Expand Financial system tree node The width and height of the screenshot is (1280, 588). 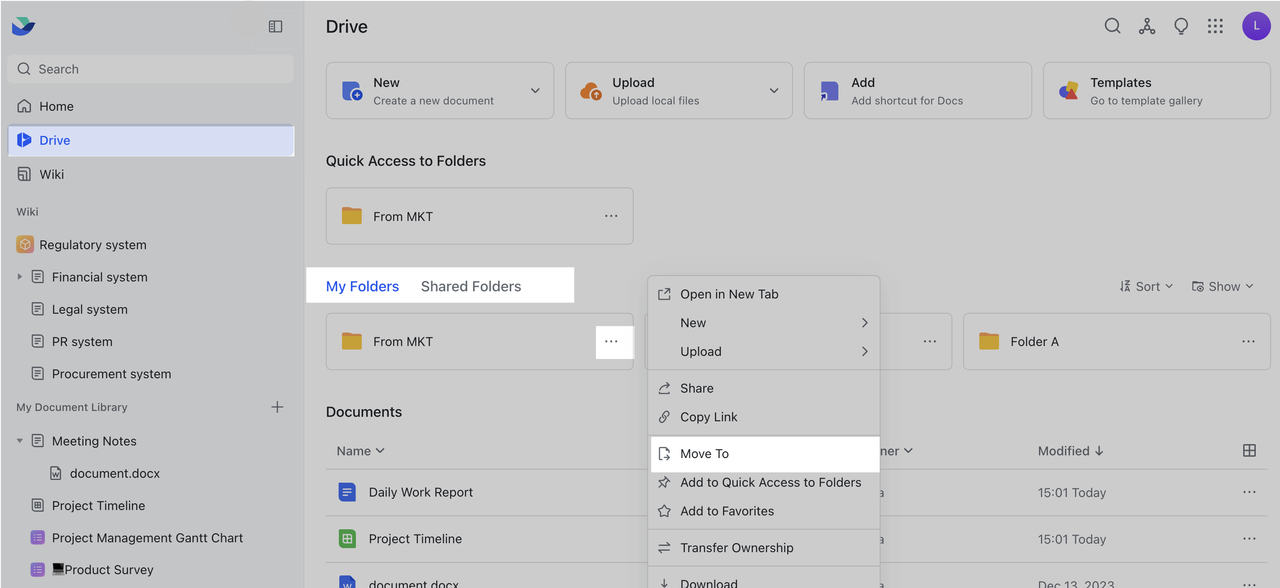tap(19, 277)
